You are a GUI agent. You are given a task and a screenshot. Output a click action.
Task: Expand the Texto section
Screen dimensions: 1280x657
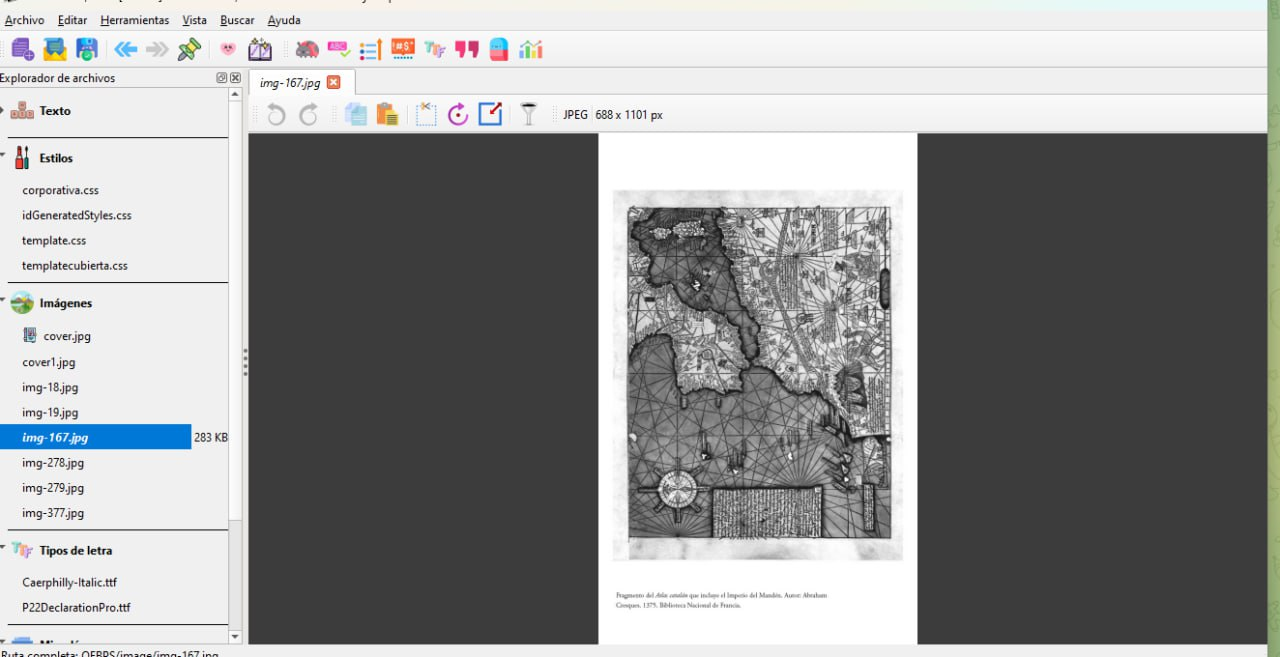(3, 111)
